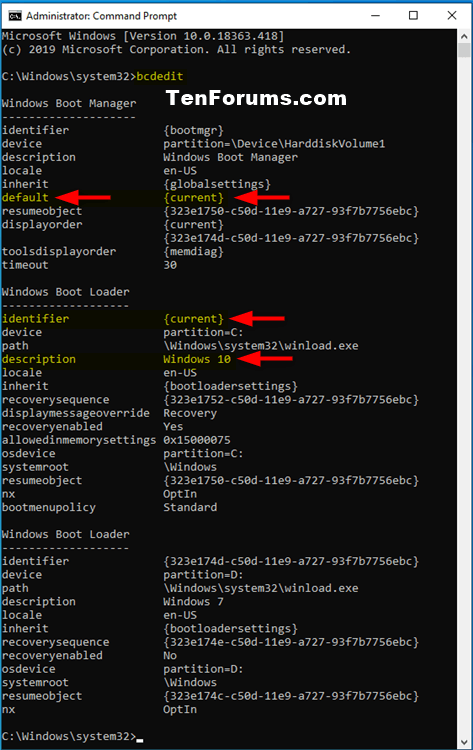The width and height of the screenshot is (473, 750).
Task: Click '{current}' in the displayorder row
Action: pyautogui.click(x=193, y=224)
